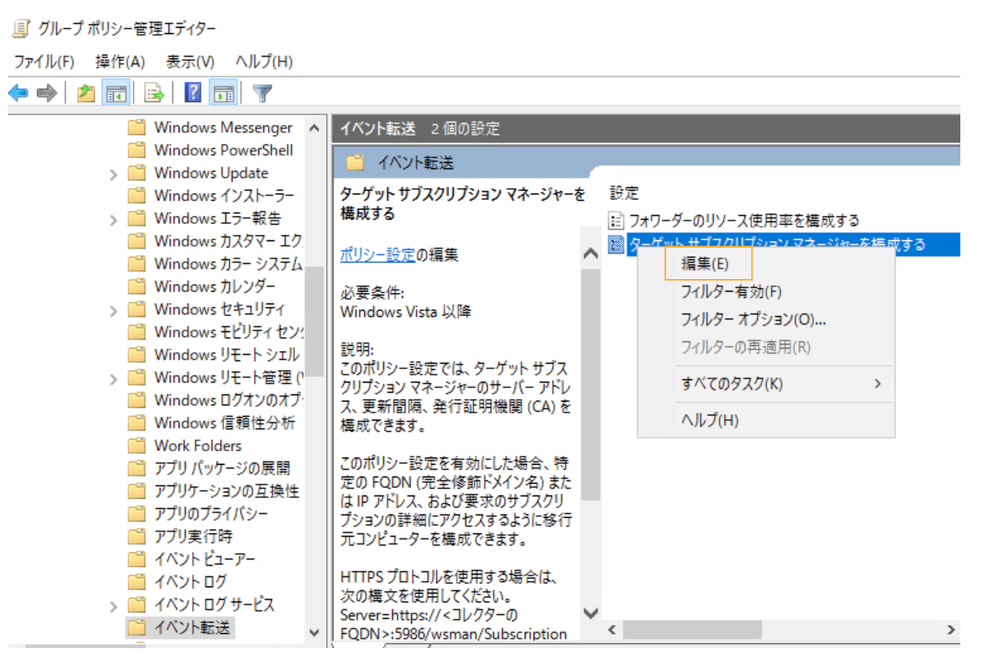This screenshot has width=999, height=656.
Task: Click the ポリシー設定 link
Action: [377, 254]
